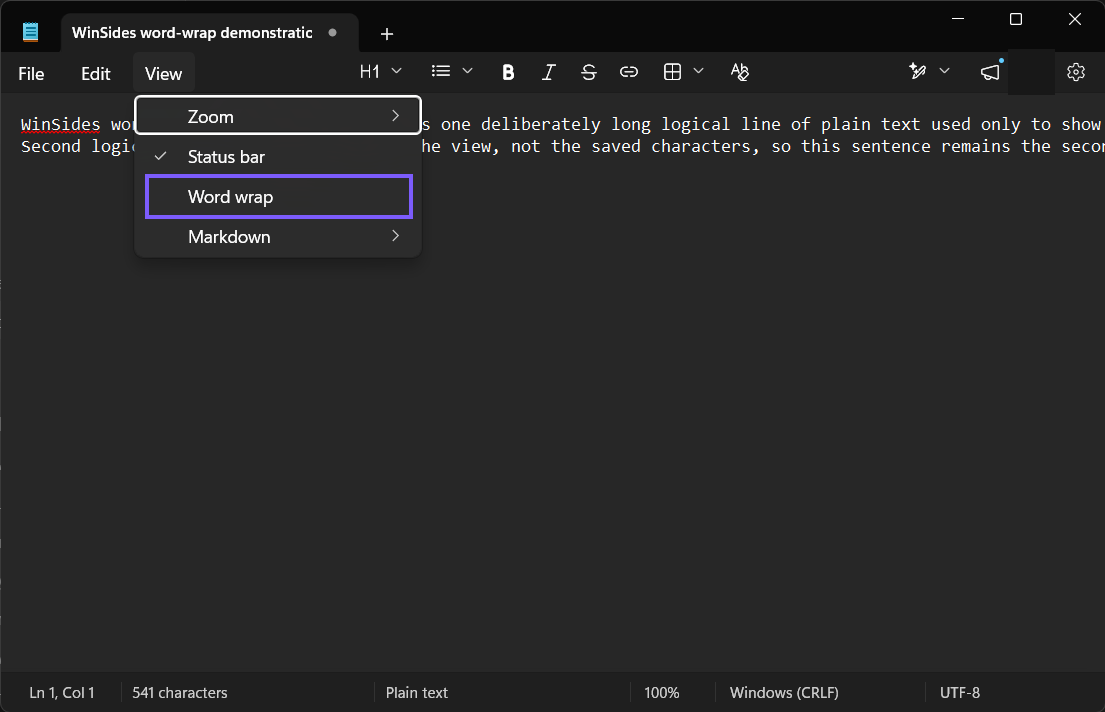Close the Notepad window
The image size is (1105, 712).
point(1075,19)
